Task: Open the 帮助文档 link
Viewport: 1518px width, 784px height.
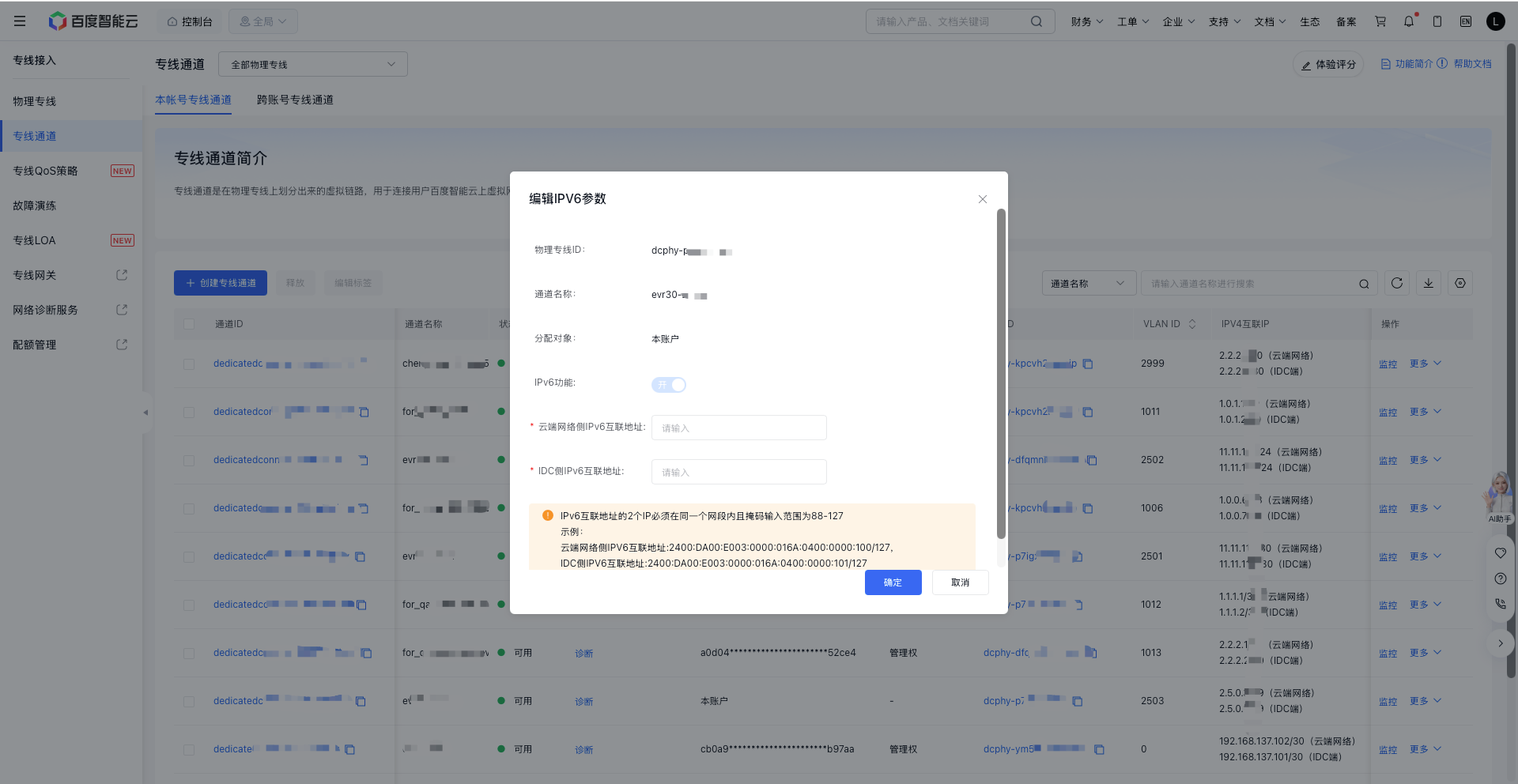Action: click(x=1473, y=64)
